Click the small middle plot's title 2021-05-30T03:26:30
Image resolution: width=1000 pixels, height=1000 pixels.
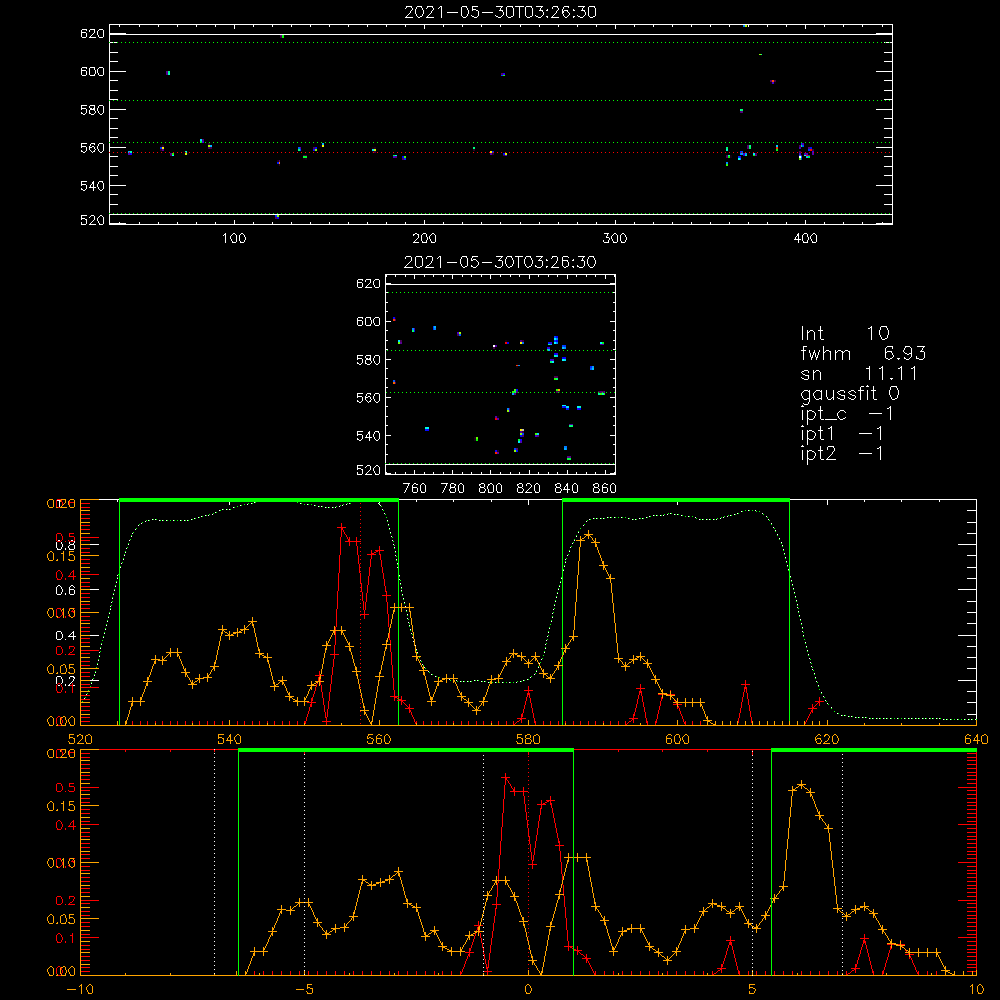pos(500,262)
